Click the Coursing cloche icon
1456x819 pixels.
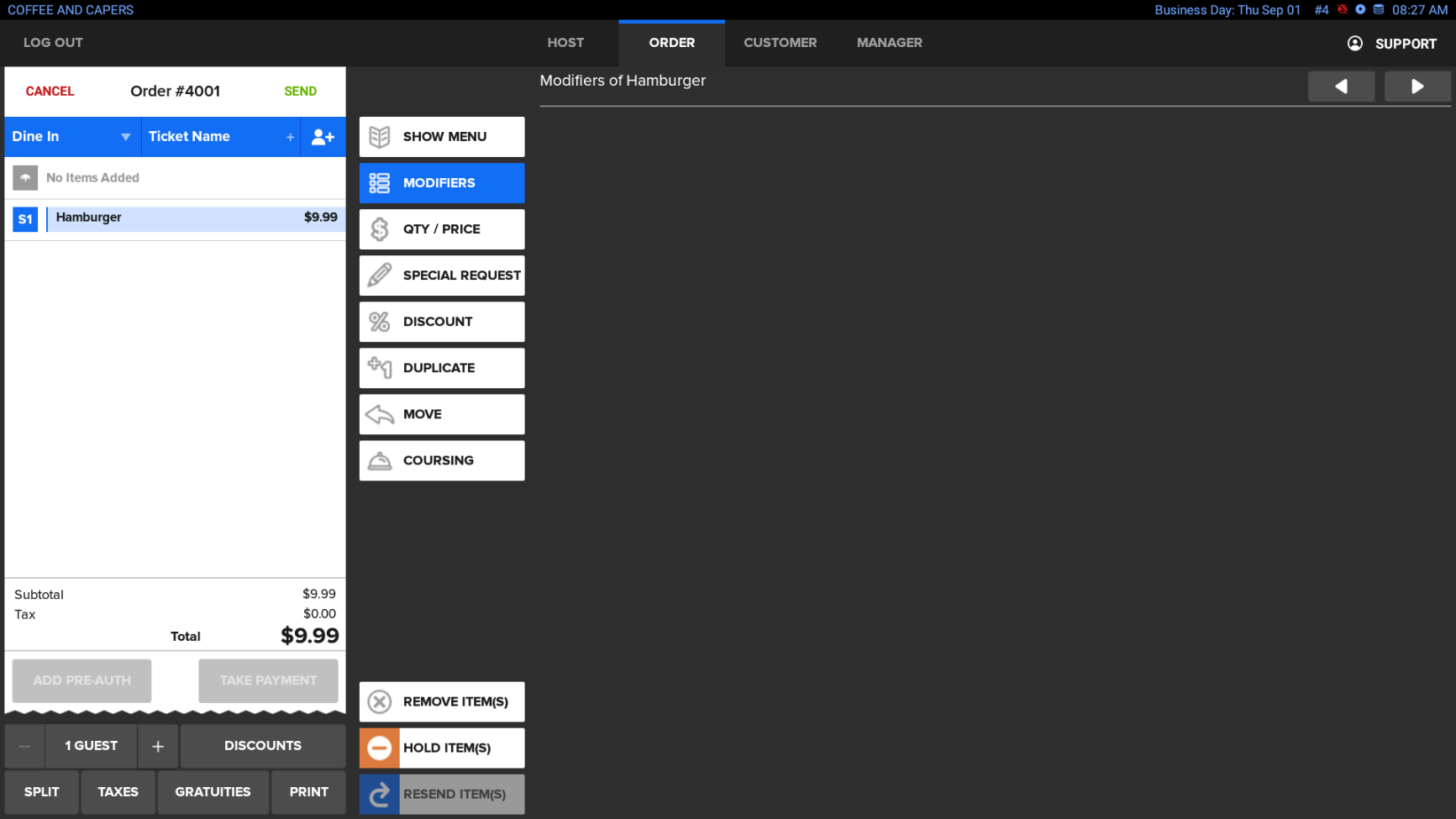(380, 460)
